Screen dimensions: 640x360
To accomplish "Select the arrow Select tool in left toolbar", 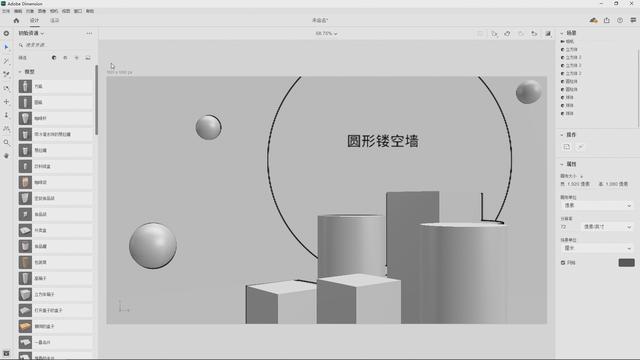I will (6, 47).
